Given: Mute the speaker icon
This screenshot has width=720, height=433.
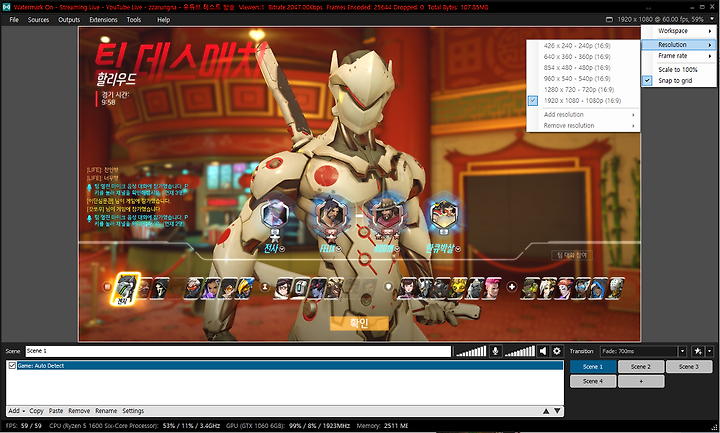Looking at the screenshot, I should click(x=543, y=351).
